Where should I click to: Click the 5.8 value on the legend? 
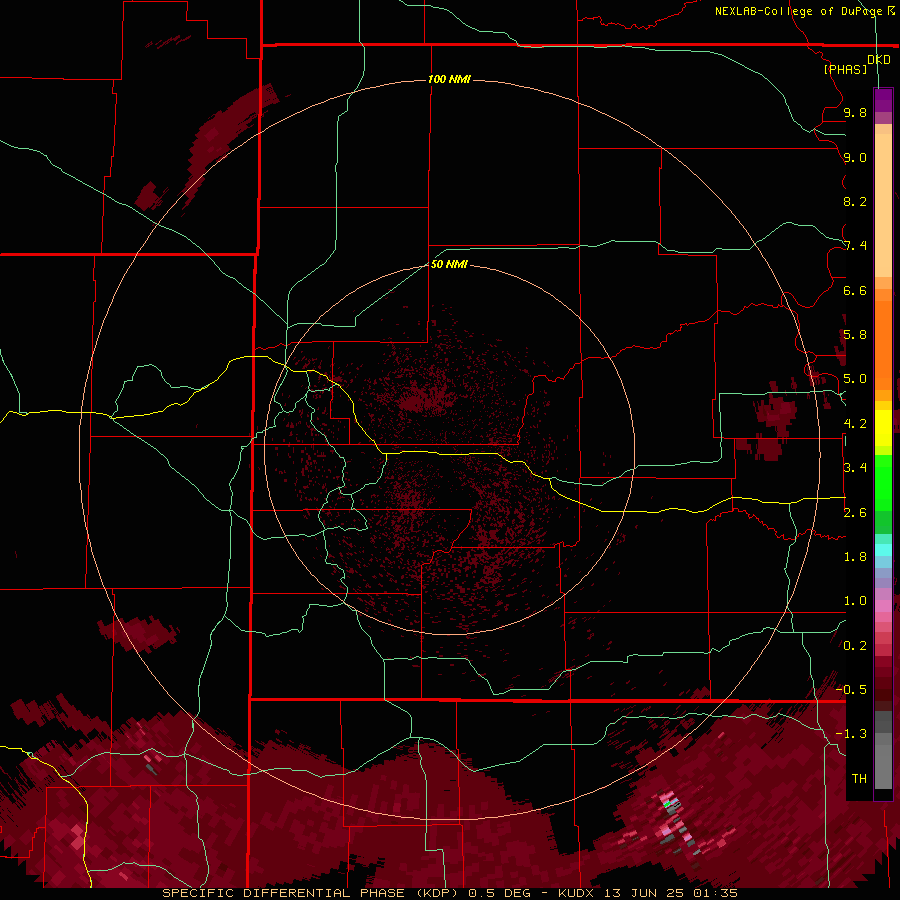pos(855,335)
